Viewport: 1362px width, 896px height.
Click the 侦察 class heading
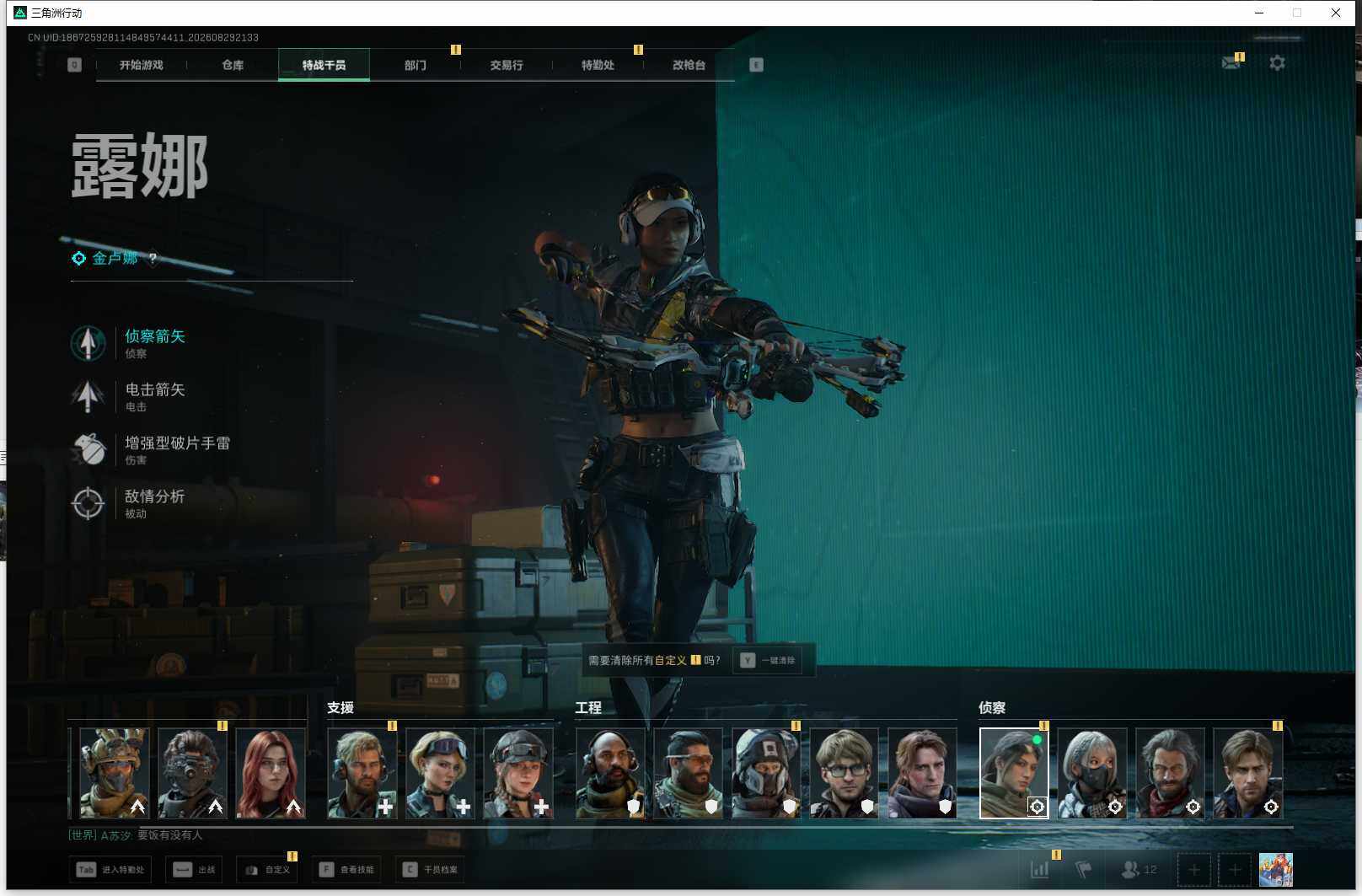992,708
